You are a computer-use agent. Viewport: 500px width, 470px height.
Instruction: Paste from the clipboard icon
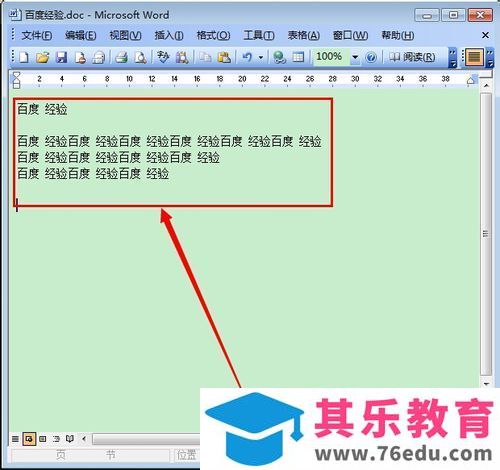(x=224, y=57)
